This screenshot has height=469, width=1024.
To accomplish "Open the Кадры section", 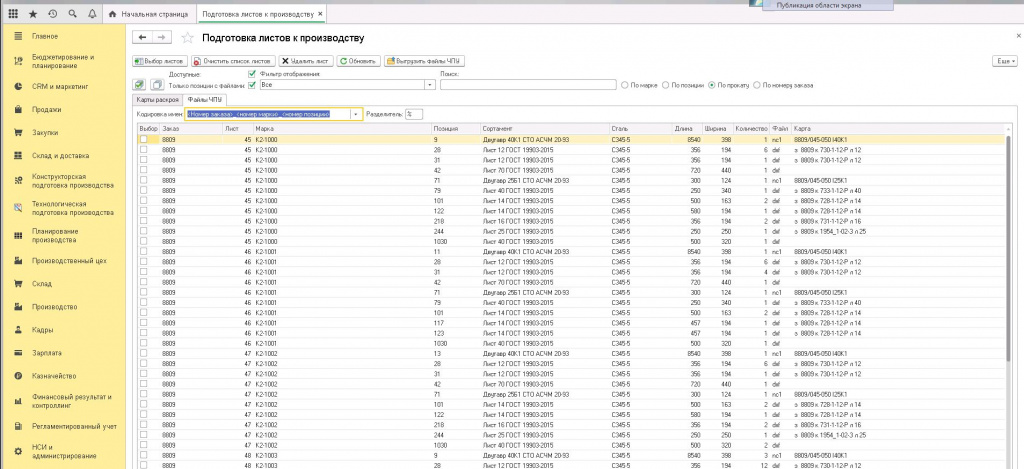I will (42, 330).
